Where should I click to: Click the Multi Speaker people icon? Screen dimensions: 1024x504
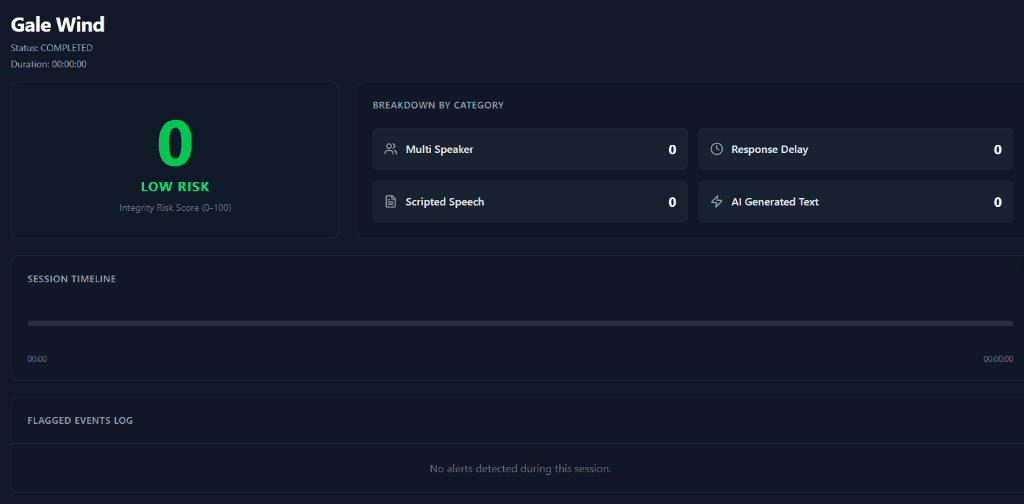click(390, 149)
